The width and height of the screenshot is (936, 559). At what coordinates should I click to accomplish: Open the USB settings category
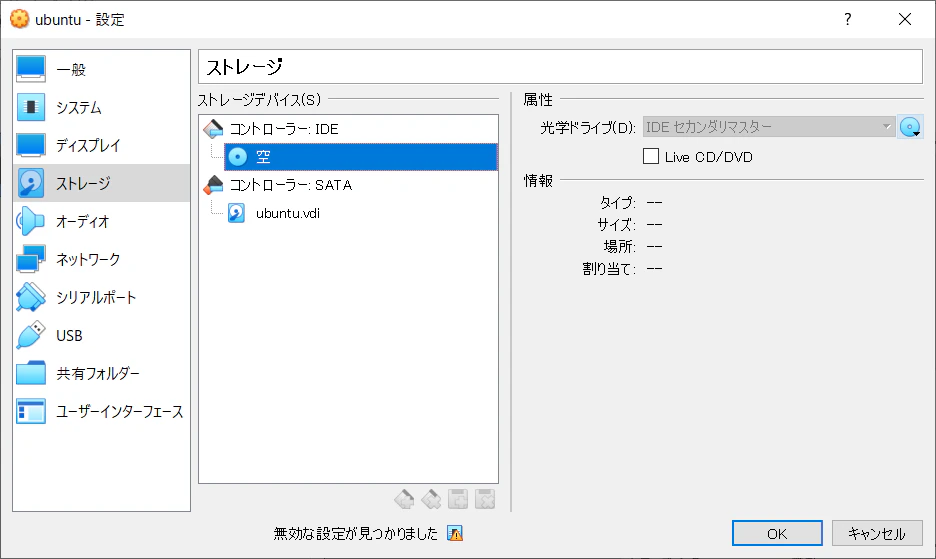click(x=101, y=336)
